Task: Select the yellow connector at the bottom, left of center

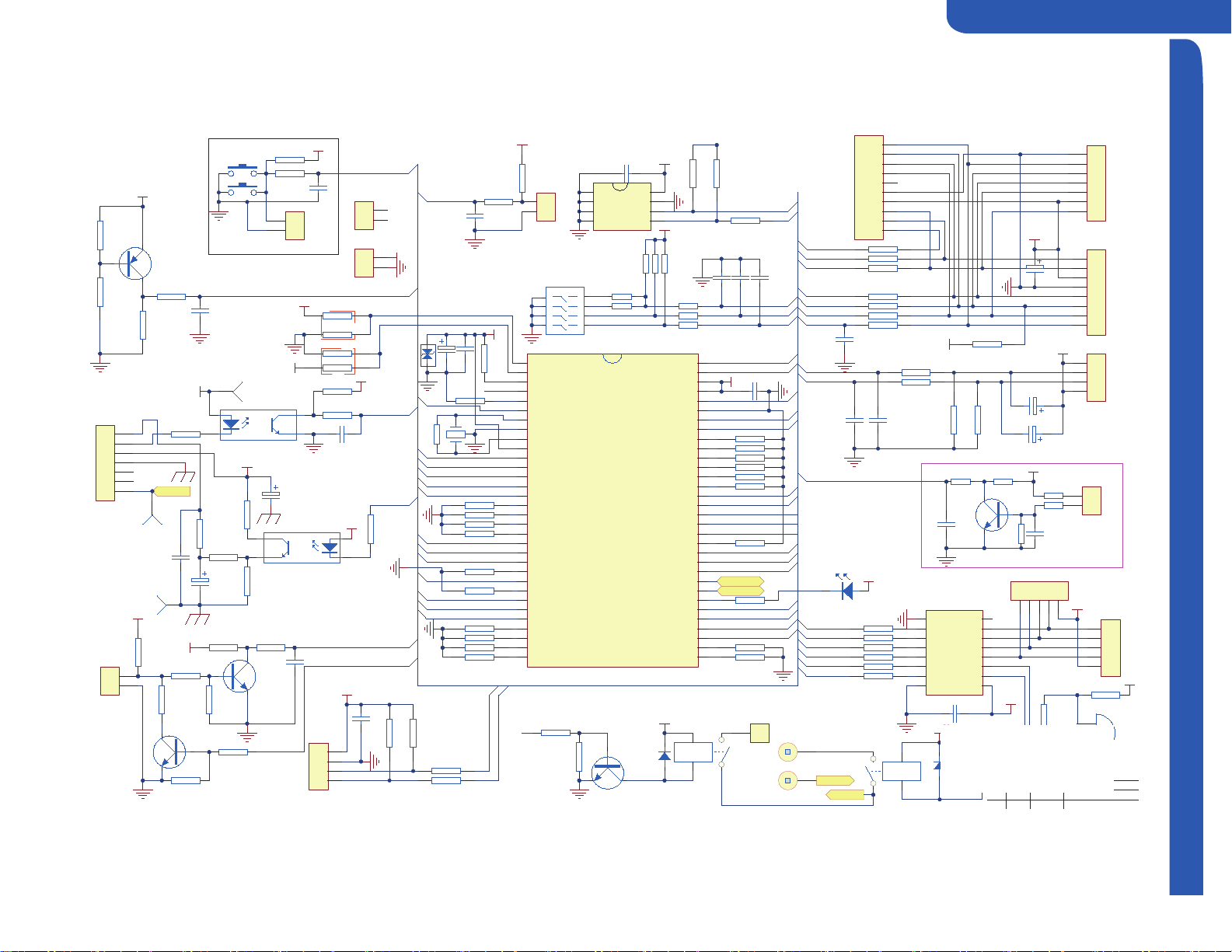Action: 319,766
